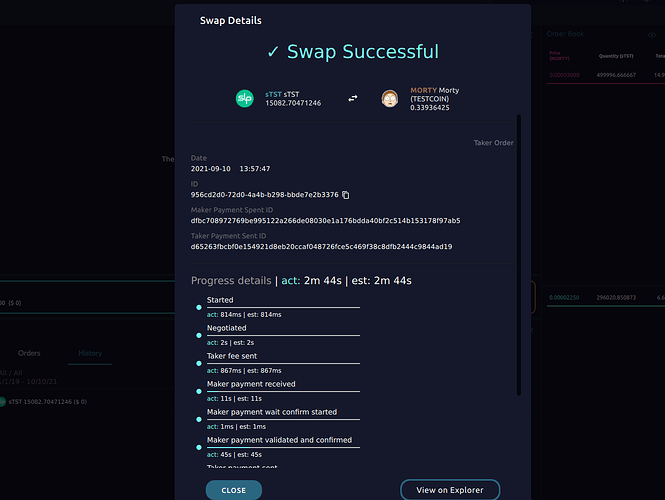Click the All / All history filter
The image size is (665, 500).
pyautogui.click(x=11, y=373)
